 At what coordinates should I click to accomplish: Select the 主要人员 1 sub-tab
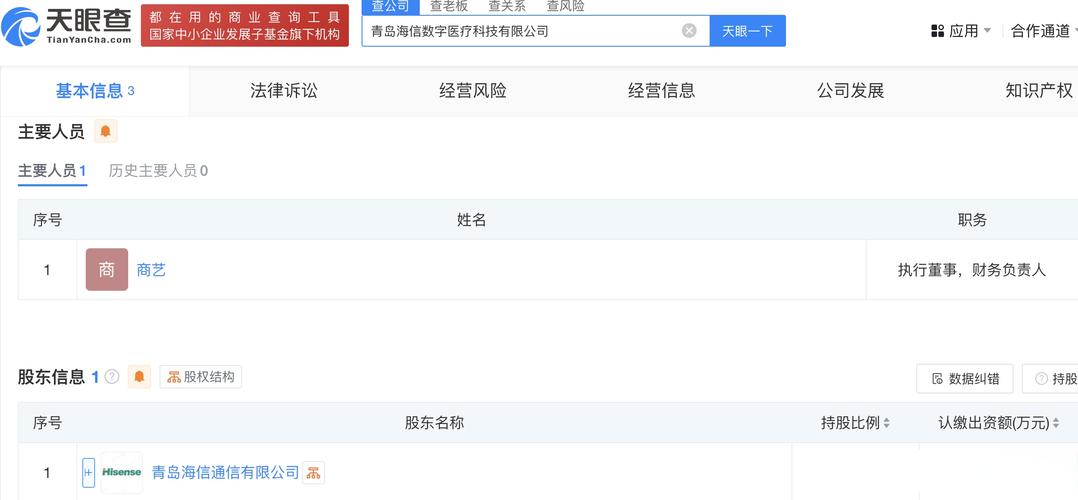pyautogui.click(x=52, y=171)
